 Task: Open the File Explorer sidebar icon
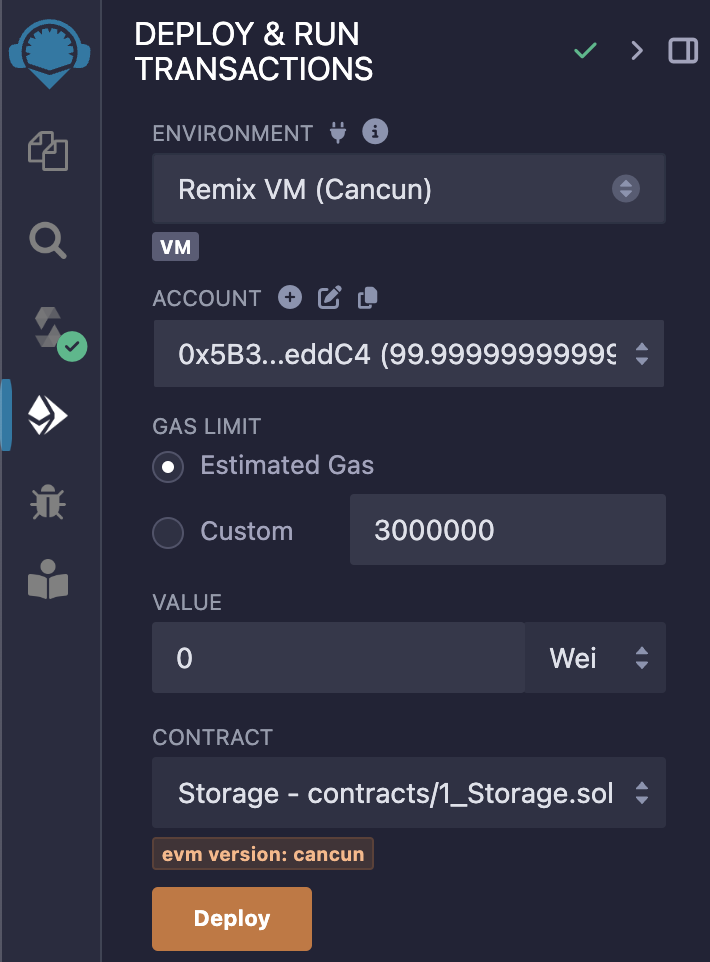click(x=48, y=151)
